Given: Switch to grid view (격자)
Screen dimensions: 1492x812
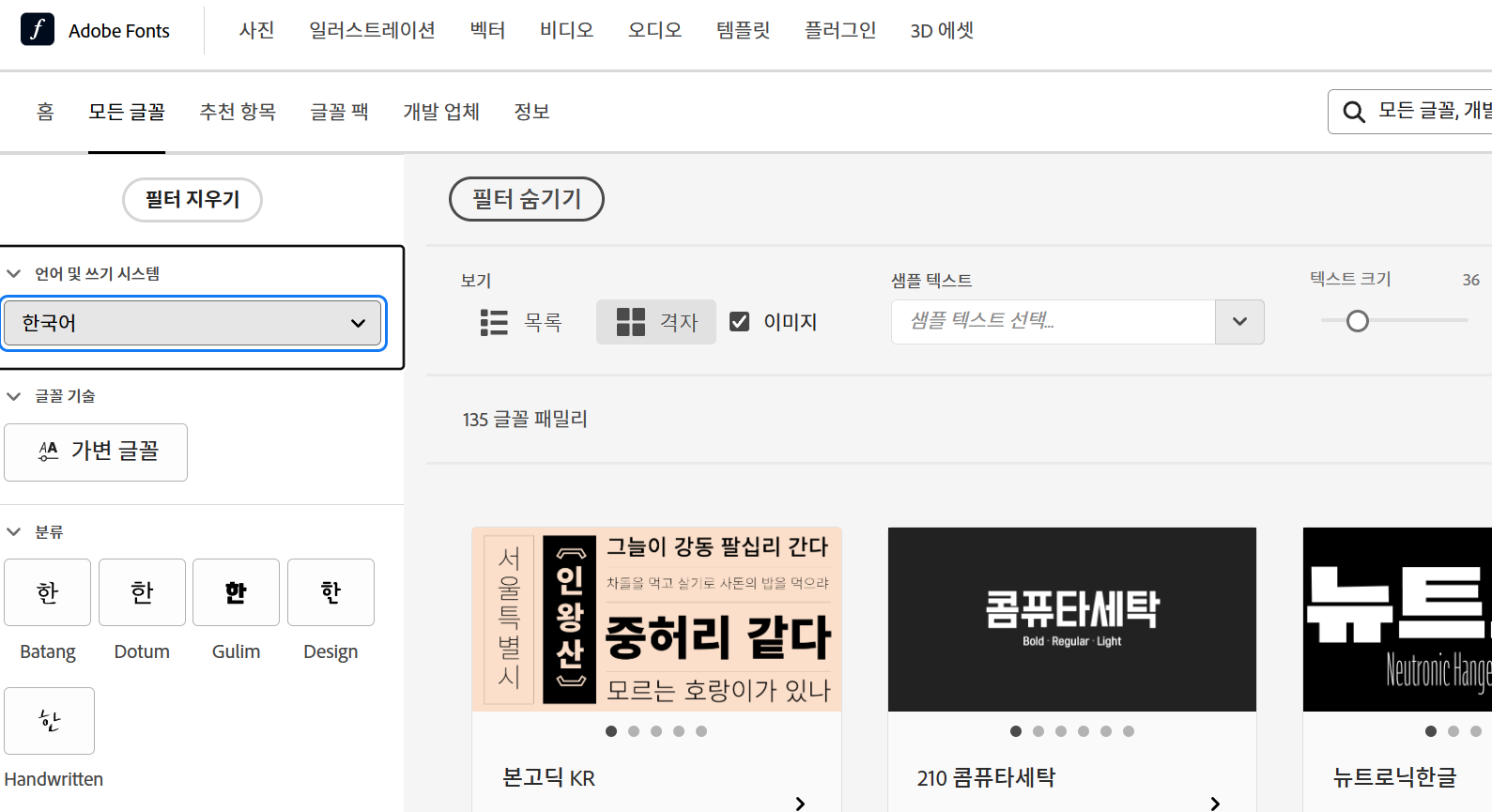Looking at the screenshot, I should [656, 322].
